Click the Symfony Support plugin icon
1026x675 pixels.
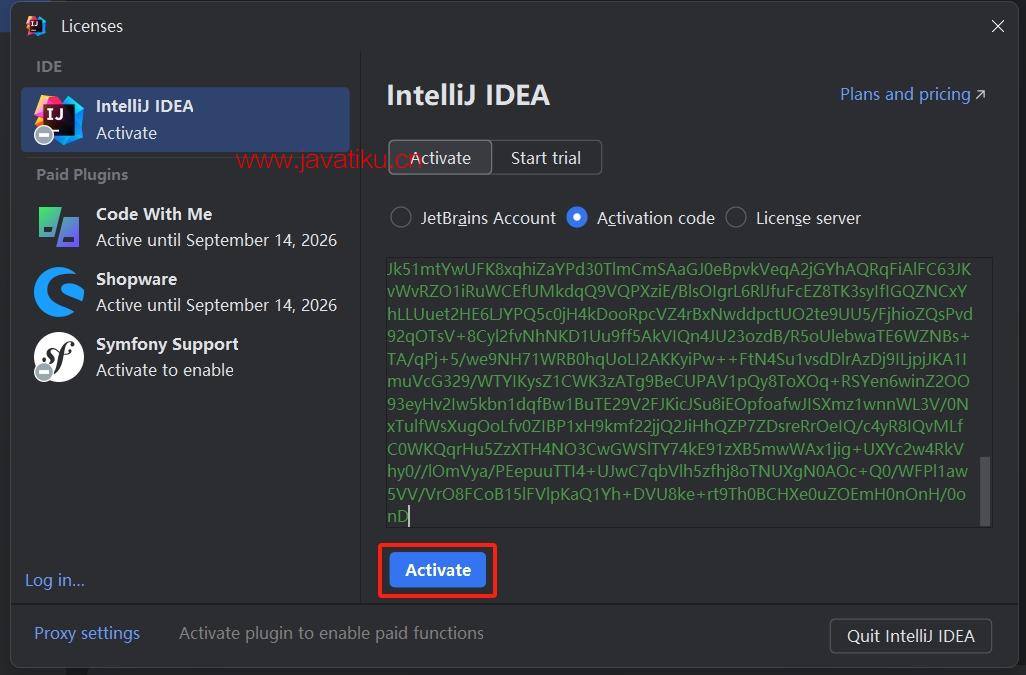pyautogui.click(x=59, y=357)
